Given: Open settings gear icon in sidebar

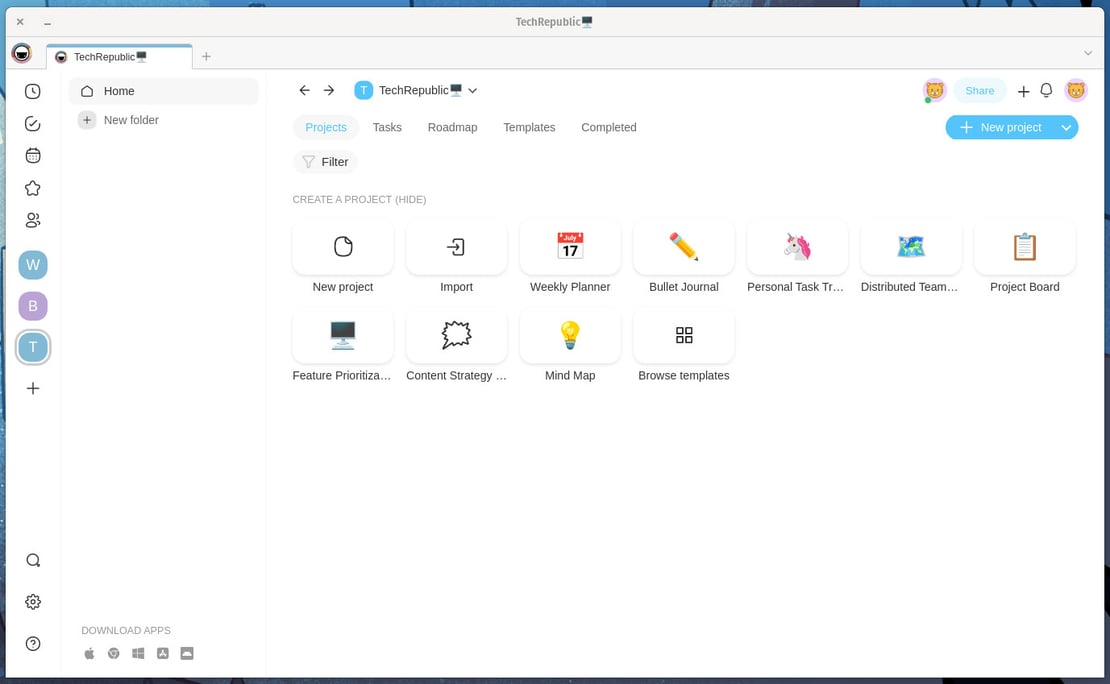Looking at the screenshot, I should click(33, 602).
